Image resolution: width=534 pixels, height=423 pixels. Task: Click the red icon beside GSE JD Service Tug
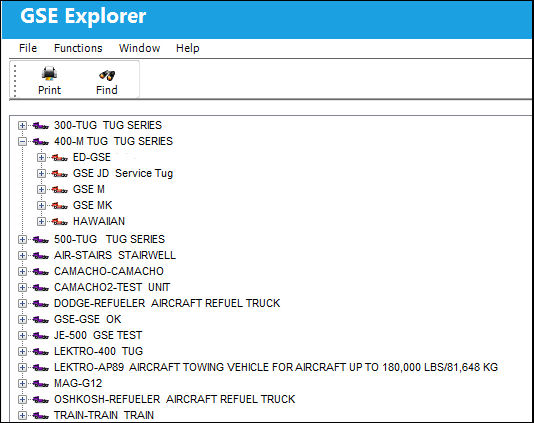click(60, 174)
